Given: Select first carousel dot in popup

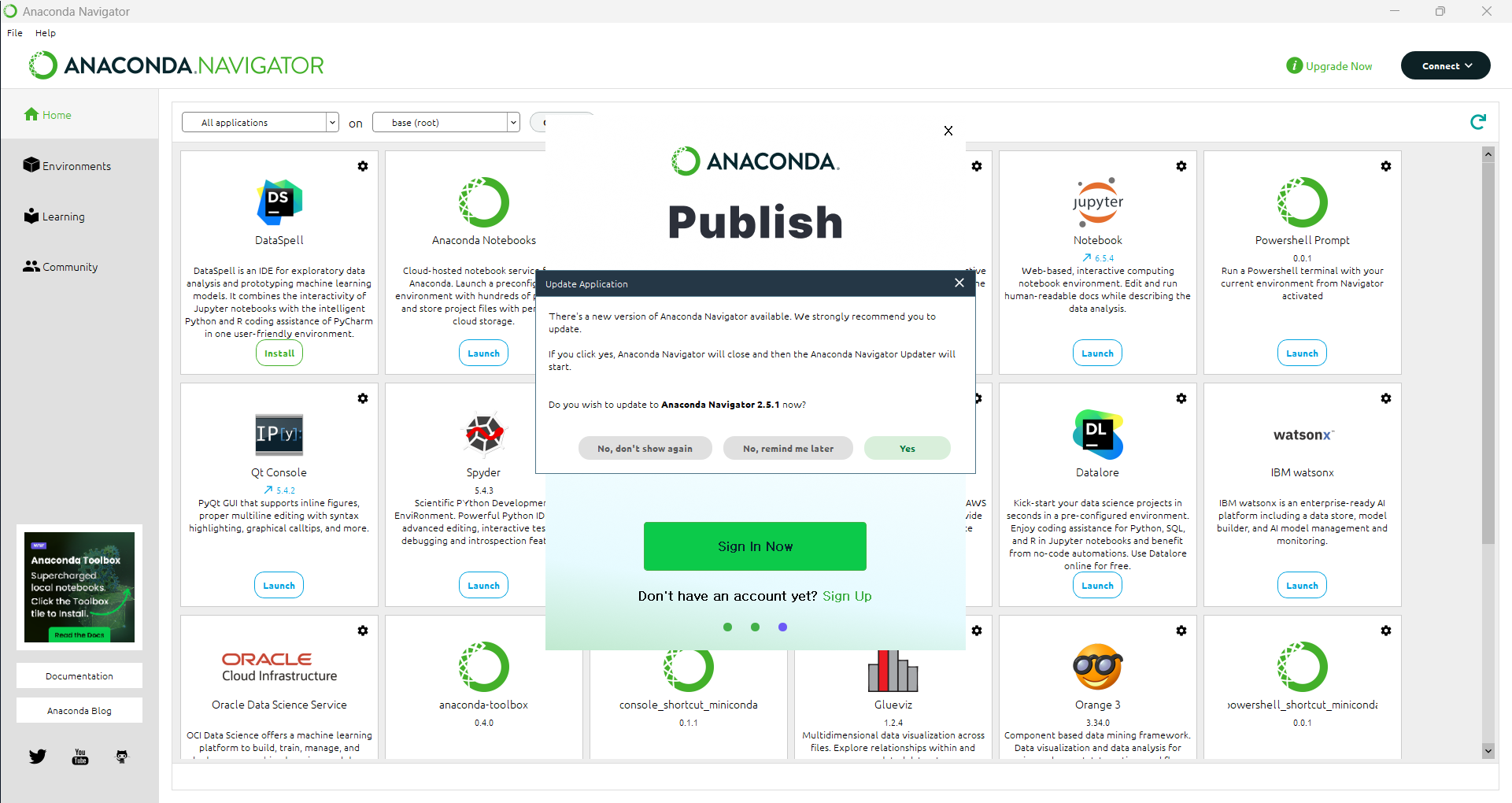Looking at the screenshot, I should click(728, 627).
